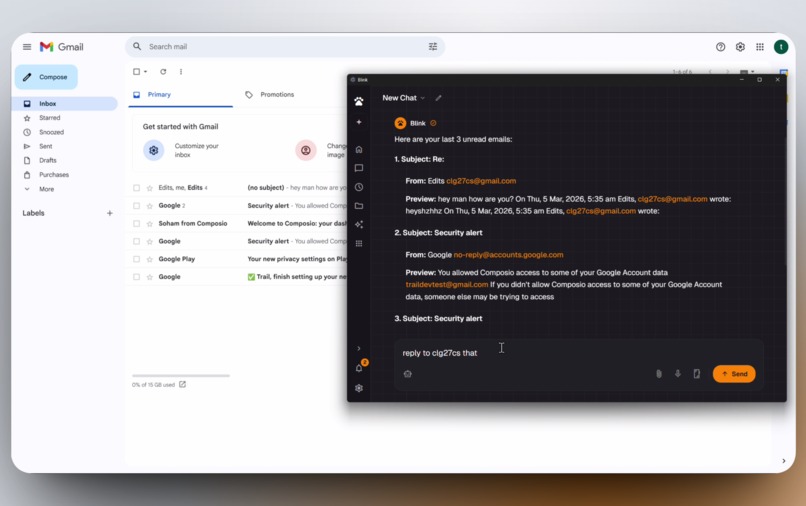
Task: Click the storage usage progress bar
Action: point(180,376)
